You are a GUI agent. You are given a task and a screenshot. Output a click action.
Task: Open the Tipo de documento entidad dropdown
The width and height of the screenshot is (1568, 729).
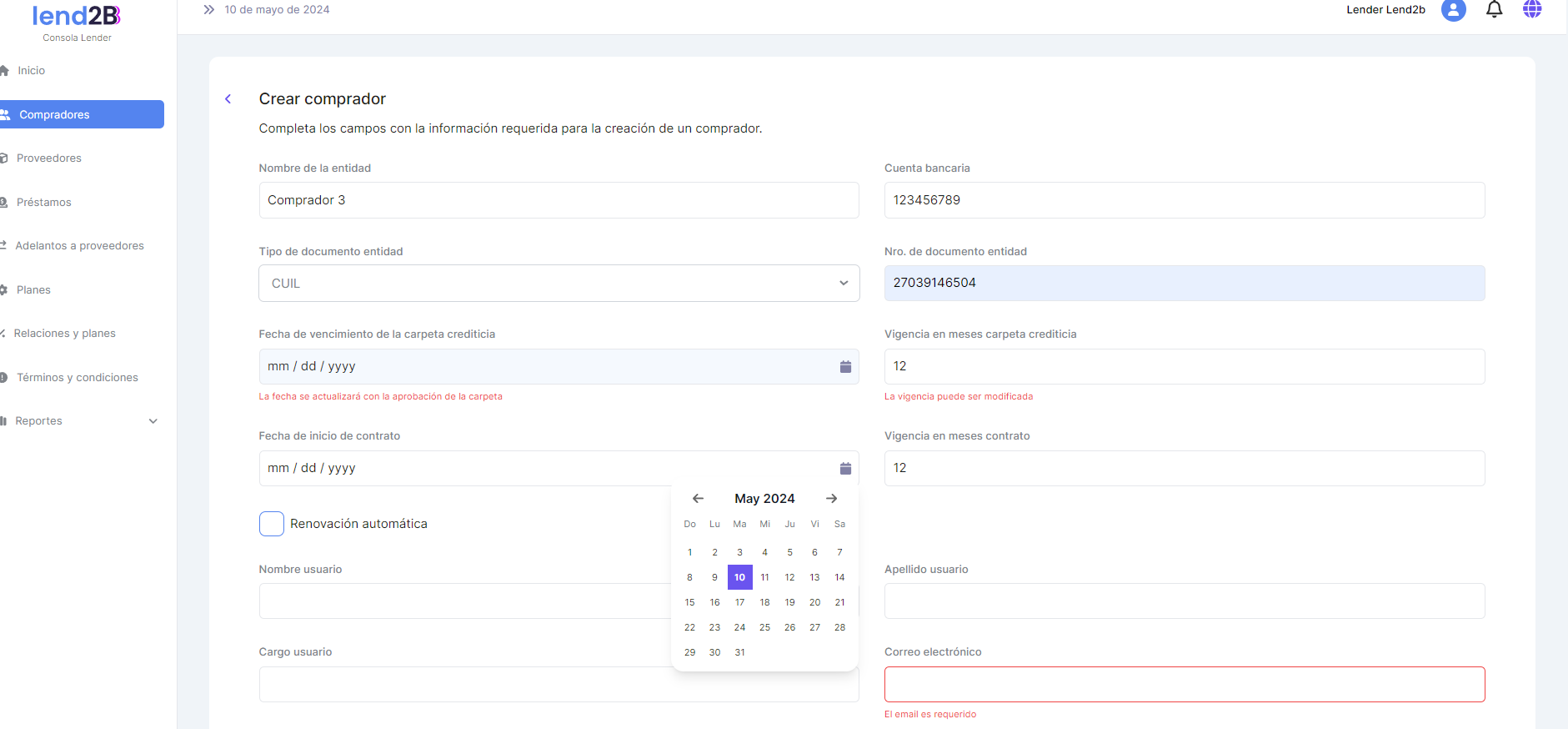tap(559, 284)
